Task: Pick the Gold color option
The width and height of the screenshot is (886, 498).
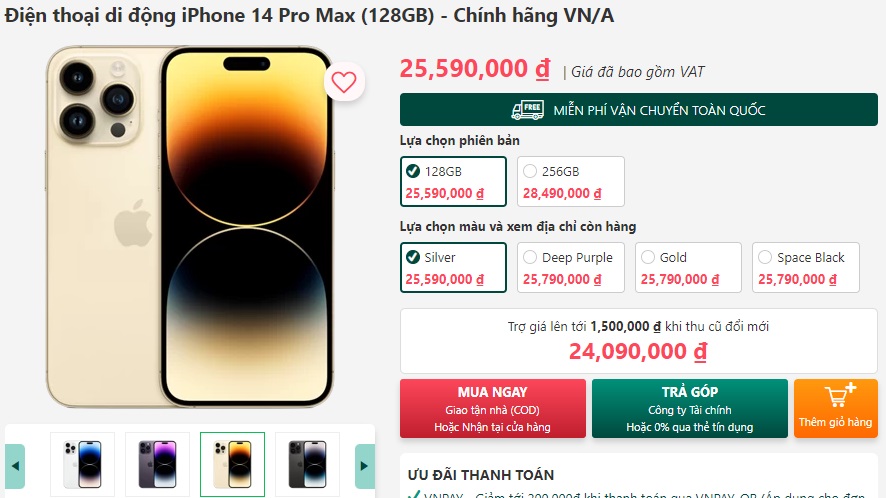Action: (x=688, y=267)
